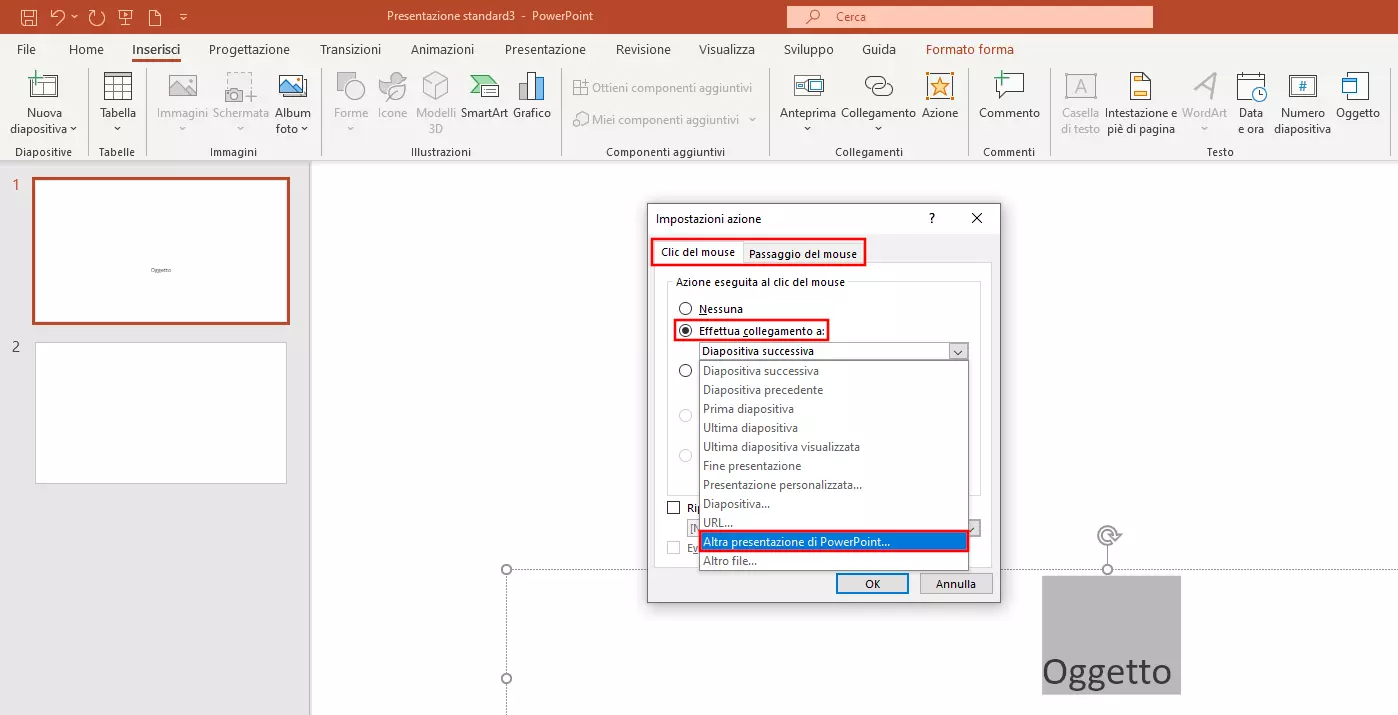Image resolution: width=1398 pixels, height=715 pixels.
Task: Insert SmartArt graphic icon
Action: (x=484, y=87)
